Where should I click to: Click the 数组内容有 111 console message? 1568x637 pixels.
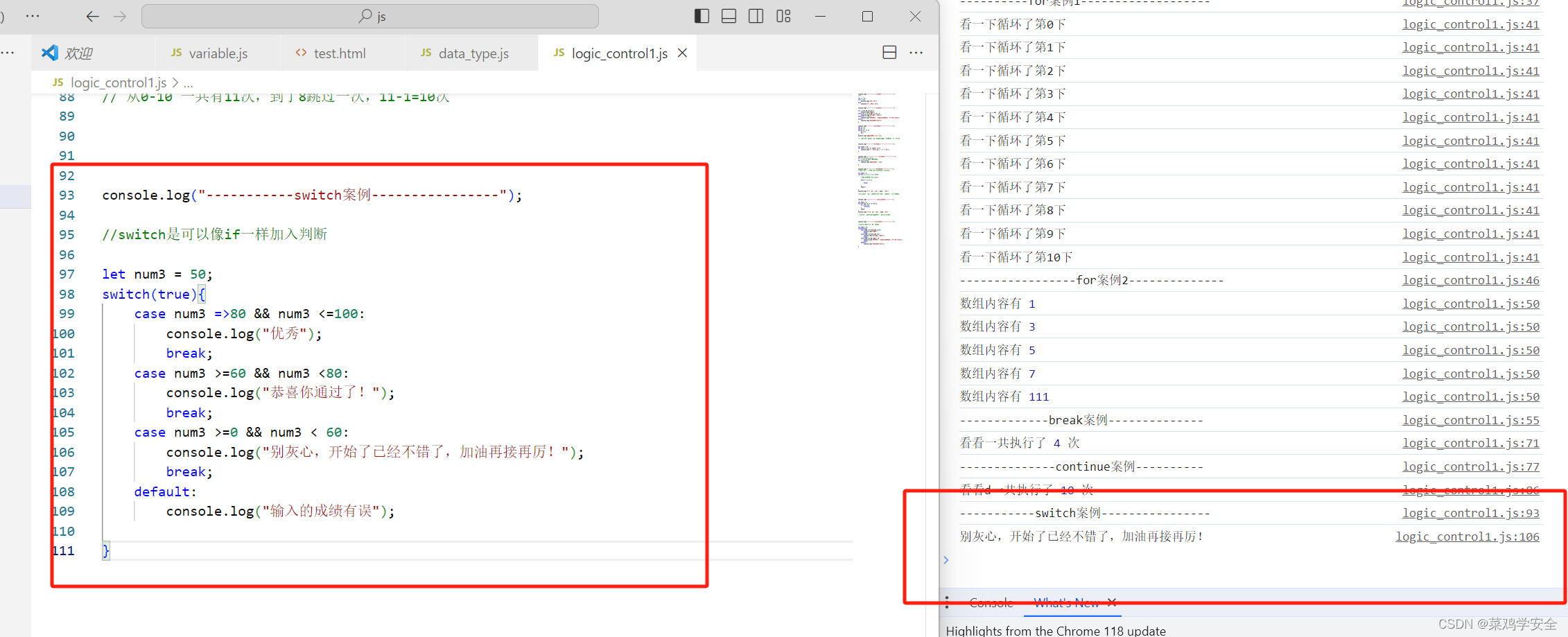(x=1004, y=396)
